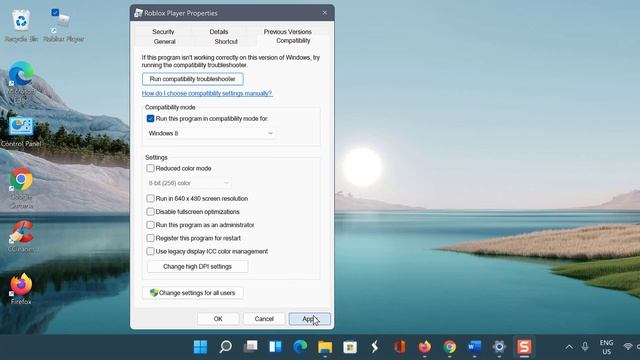
Task: Click Run compatibility troubleshooter button
Action: coord(193,79)
